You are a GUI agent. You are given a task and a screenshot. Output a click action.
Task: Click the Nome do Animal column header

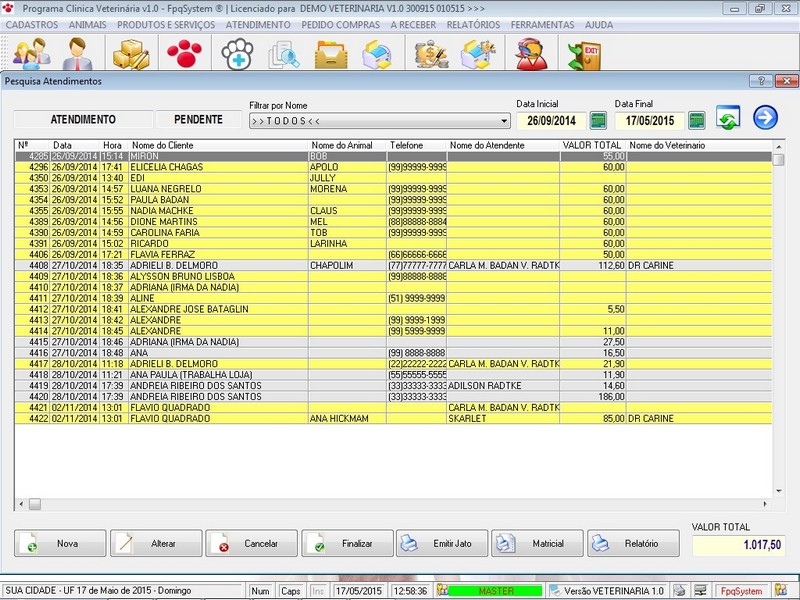click(347, 145)
